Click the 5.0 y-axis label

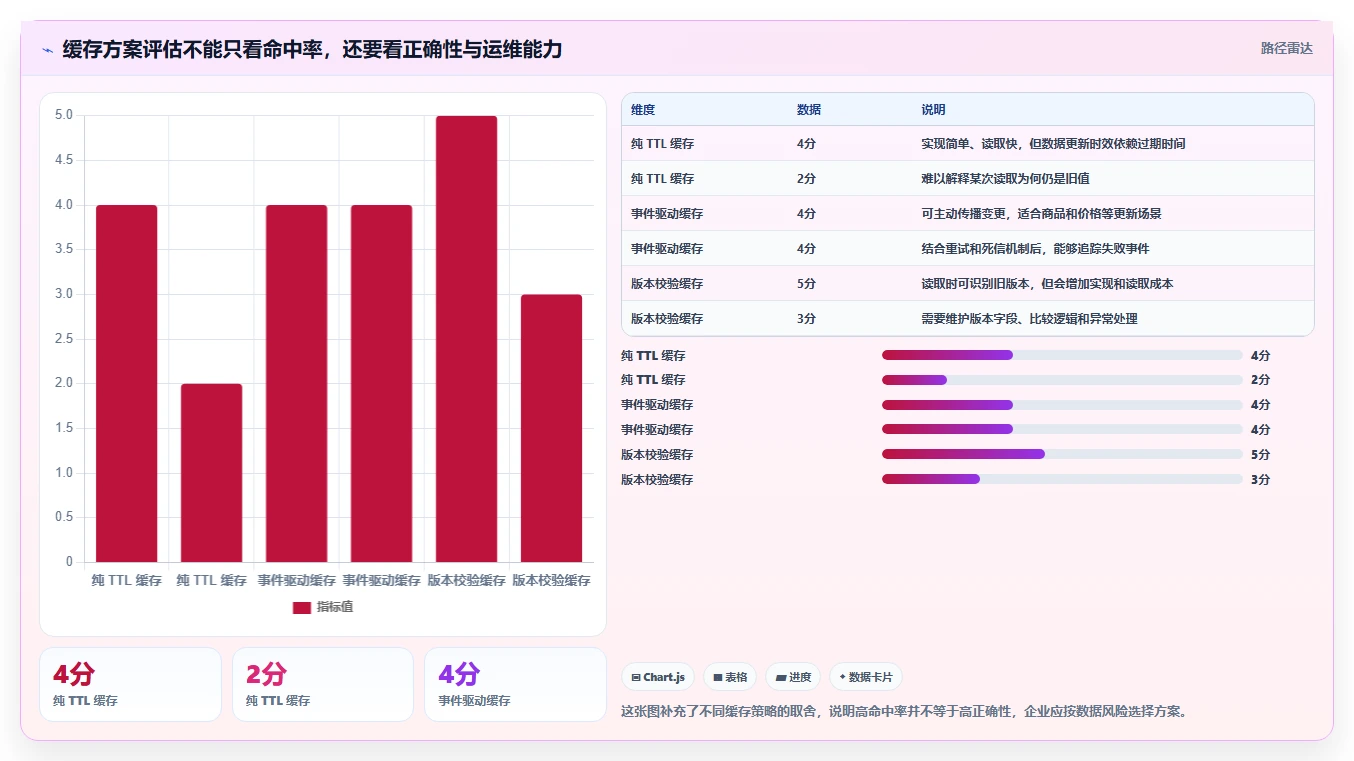tap(64, 116)
